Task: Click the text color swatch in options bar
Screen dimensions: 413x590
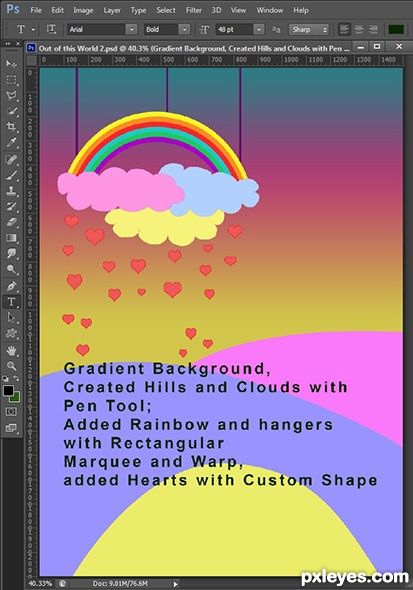Action: pyautogui.click(x=396, y=29)
